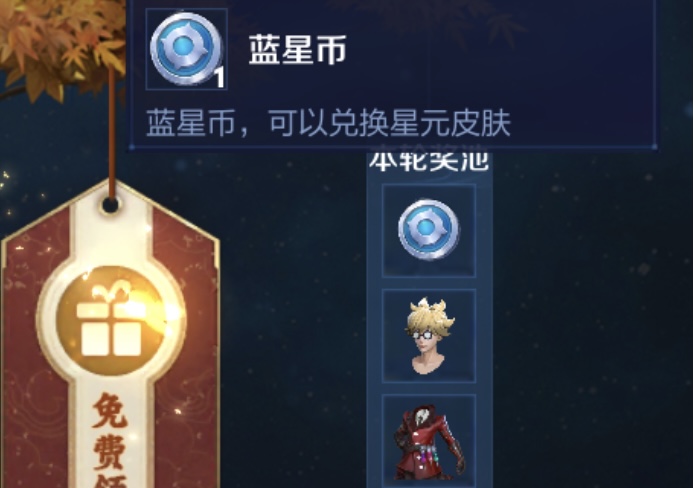
Task: Click the blue star coin icon in tooltip header
Action: tap(186, 49)
